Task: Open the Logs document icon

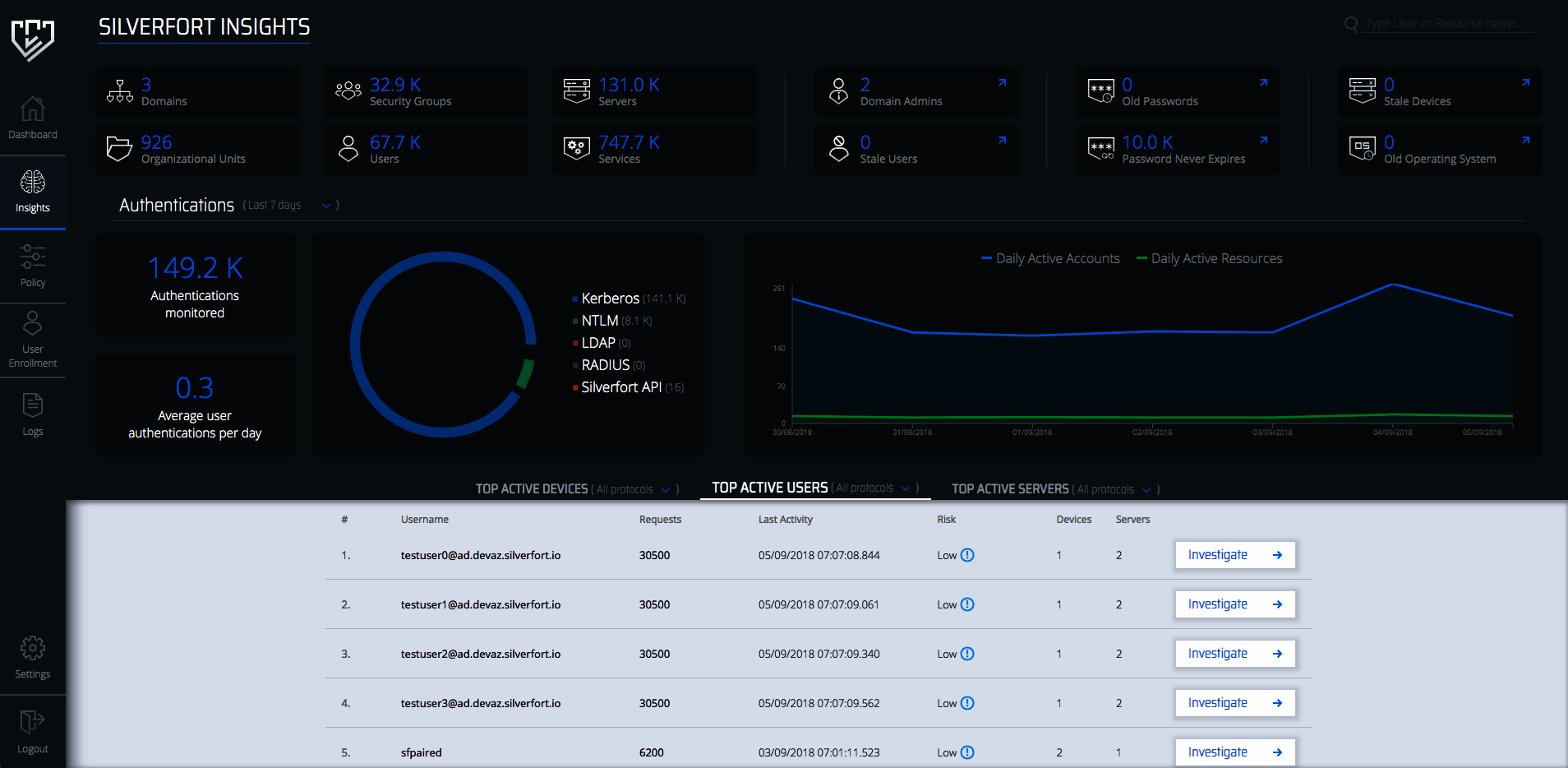Action: [33, 405]
